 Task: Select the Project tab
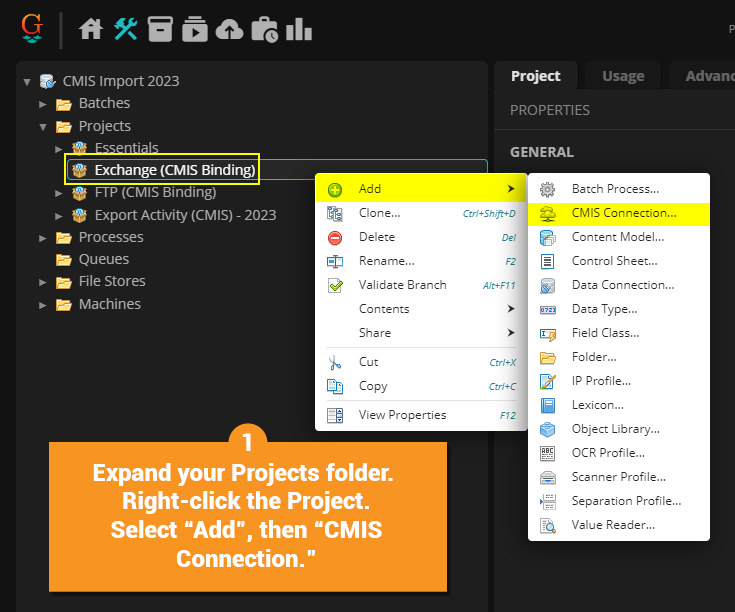point(536,76)
